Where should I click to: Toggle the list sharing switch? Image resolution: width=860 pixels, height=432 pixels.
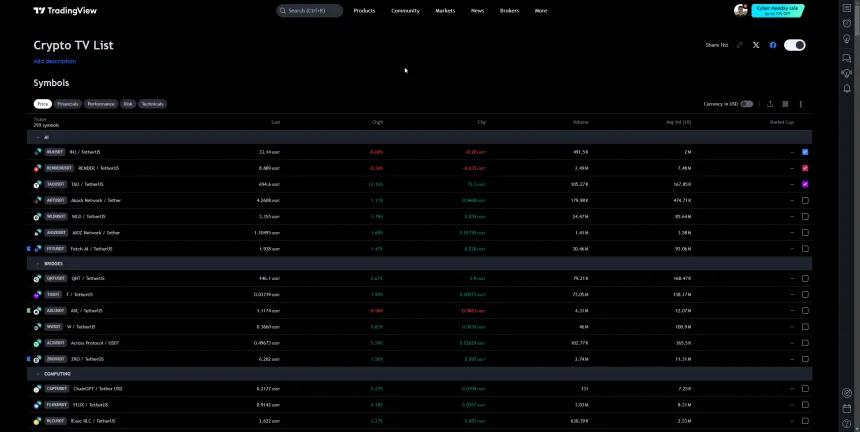coord(794,45)
